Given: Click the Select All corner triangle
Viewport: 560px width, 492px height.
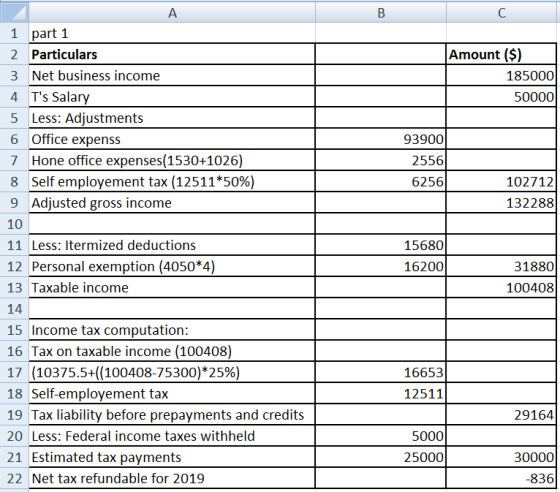Looking at the screenshot, I should pos(14,12).
